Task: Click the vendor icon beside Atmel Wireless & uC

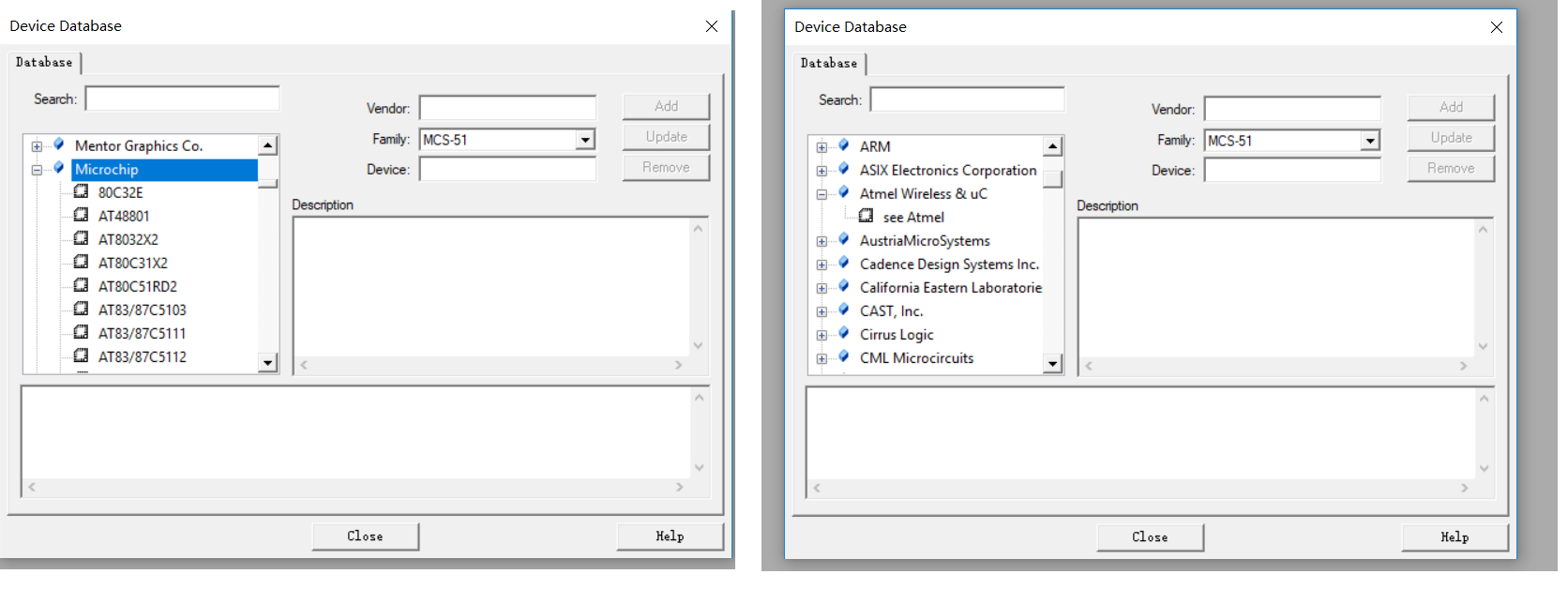Action: (x=844, y=192)
